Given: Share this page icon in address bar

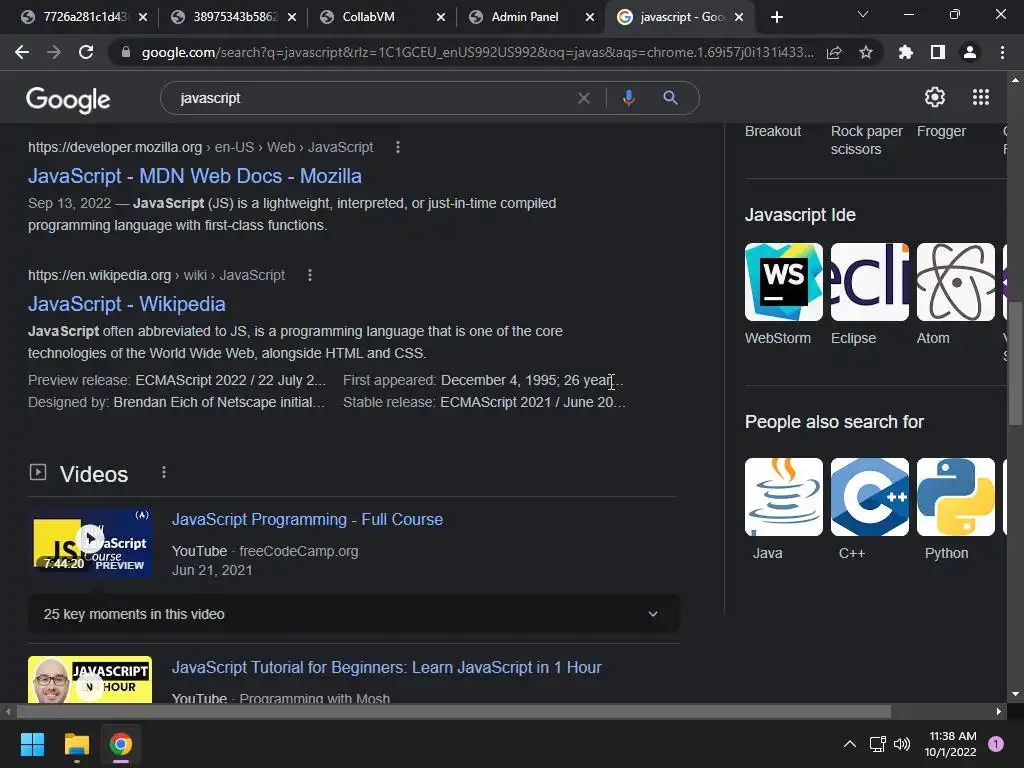Looking at the screenshot, I should [834, 52].
